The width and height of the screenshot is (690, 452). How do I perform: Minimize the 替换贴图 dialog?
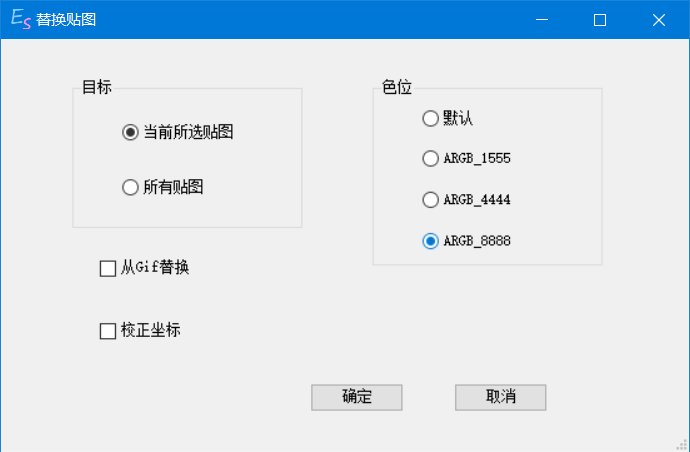click(x=542, y=19)
